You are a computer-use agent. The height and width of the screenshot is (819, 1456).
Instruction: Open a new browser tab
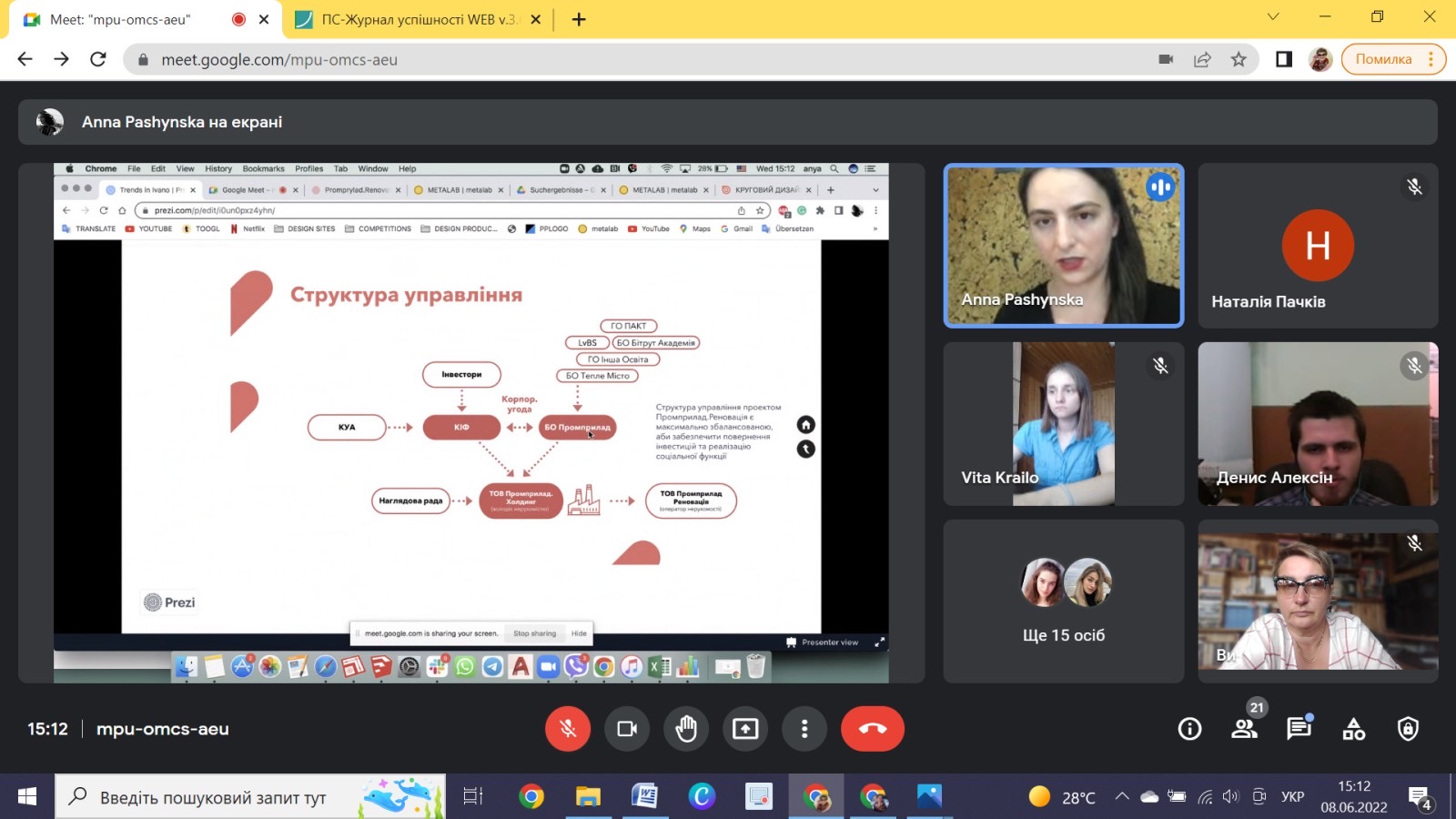pos(579,19)
